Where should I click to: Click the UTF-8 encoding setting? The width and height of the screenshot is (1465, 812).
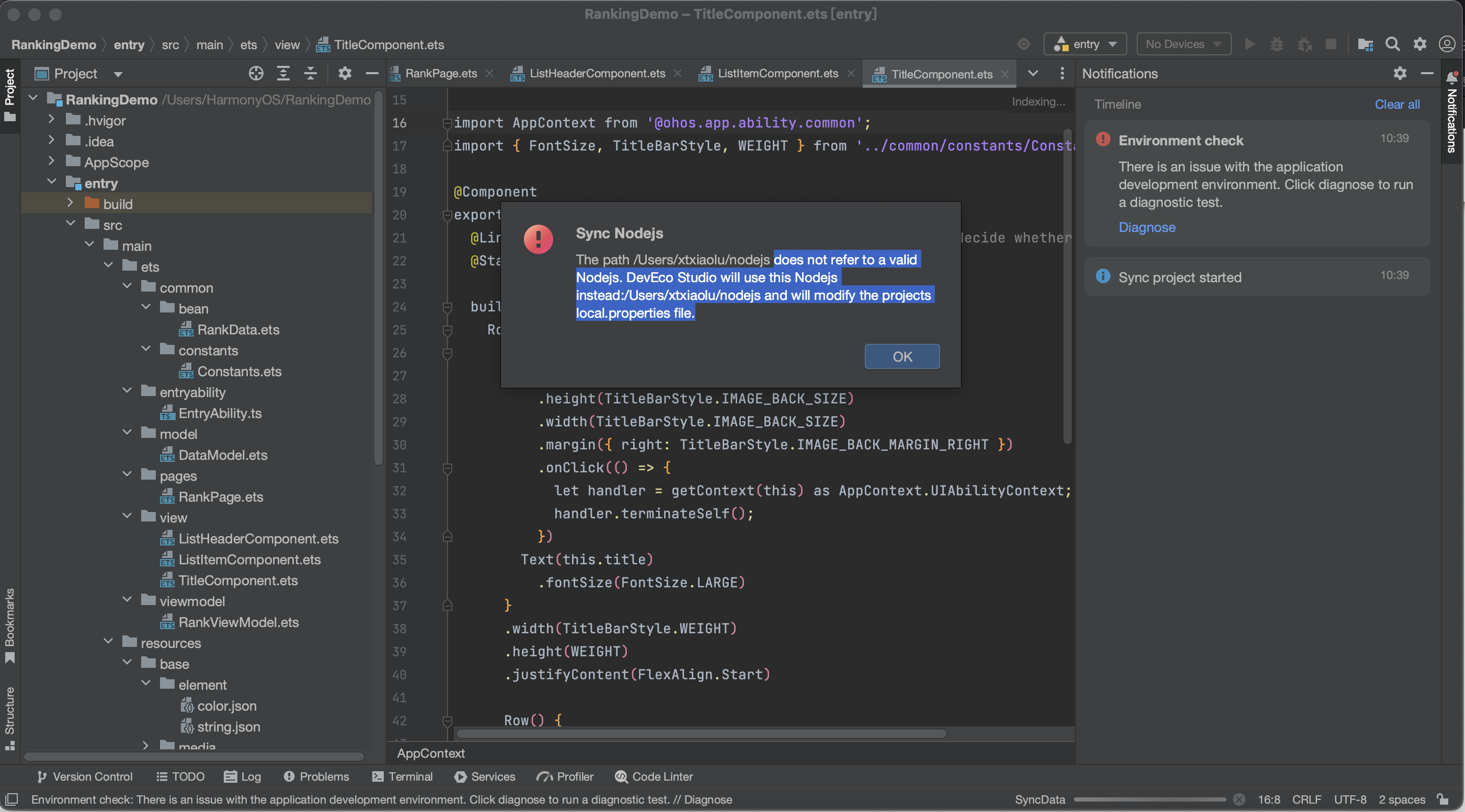pyautogui.click(x=1350, y=799)
